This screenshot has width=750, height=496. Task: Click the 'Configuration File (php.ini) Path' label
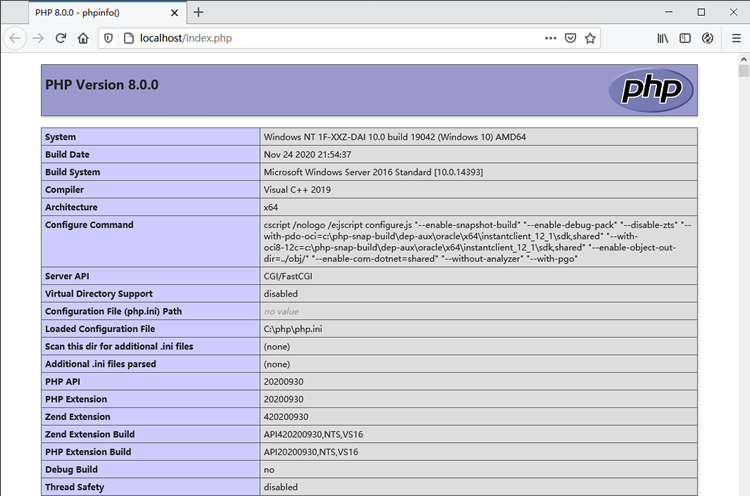point(113,311)
